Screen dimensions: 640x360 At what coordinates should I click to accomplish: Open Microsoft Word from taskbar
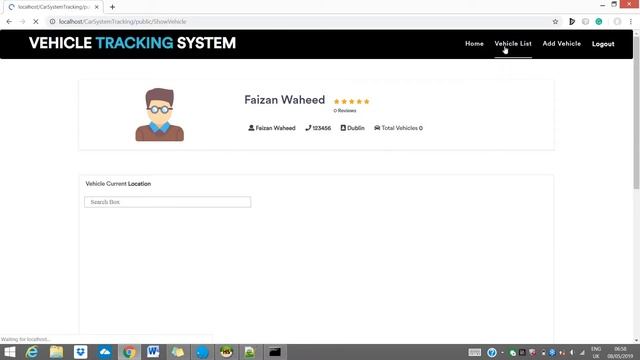point(153,352)
